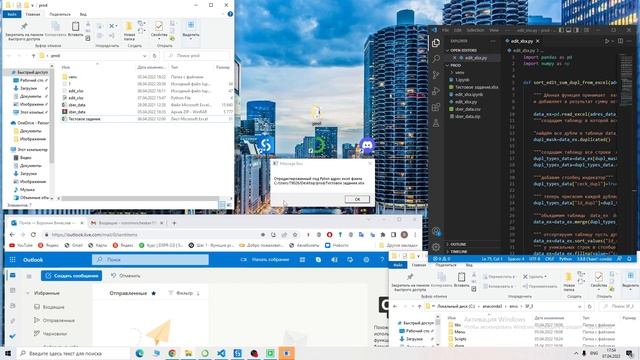Open VS Code Extensions icon
The width and height of the screenshot is (640, 360).
coord(436,107)
